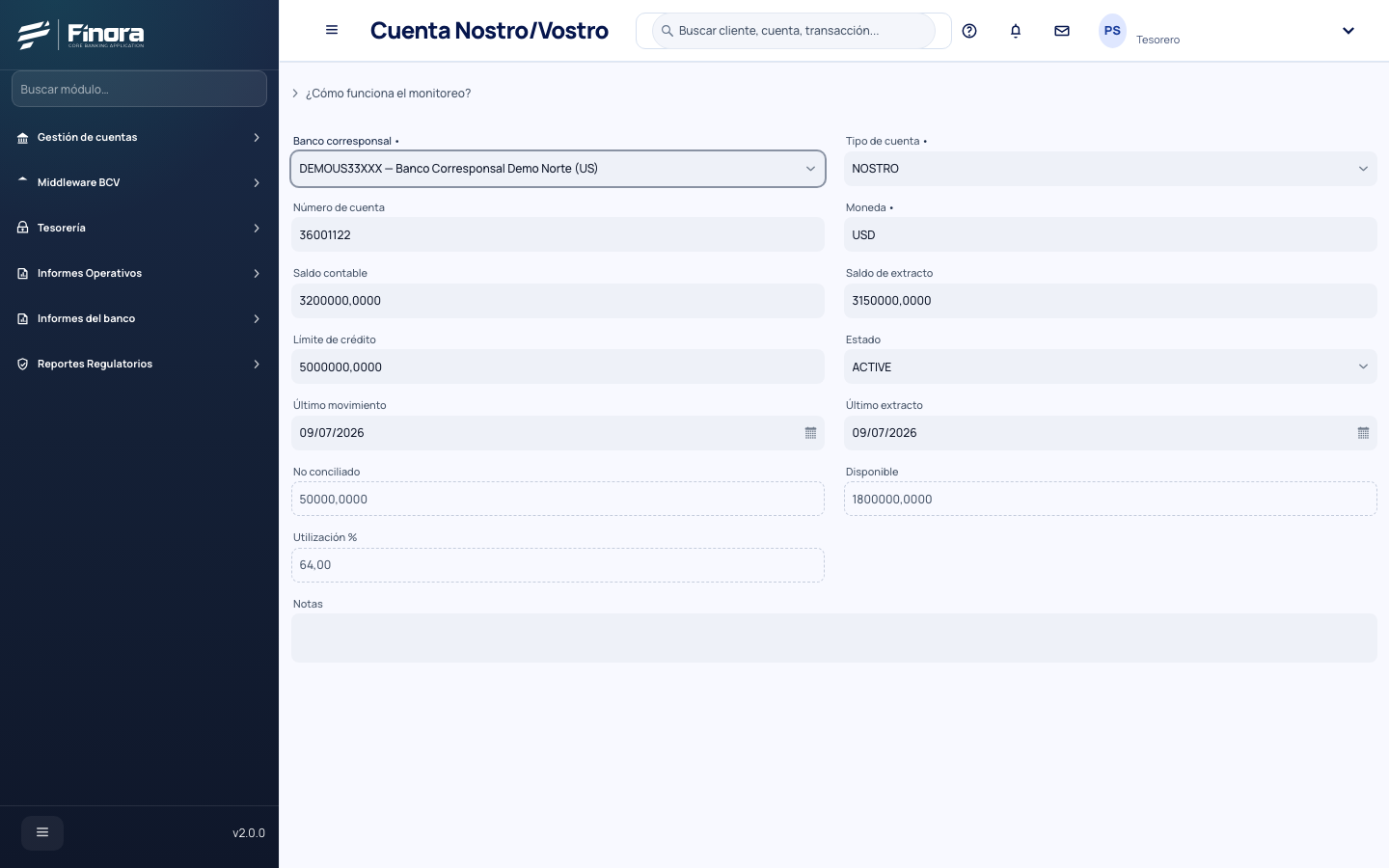Expand ¿Cómo funciona el monitoreo? section
The image size is (1389, 868).
pyautogui.click(x=382, y=94)
